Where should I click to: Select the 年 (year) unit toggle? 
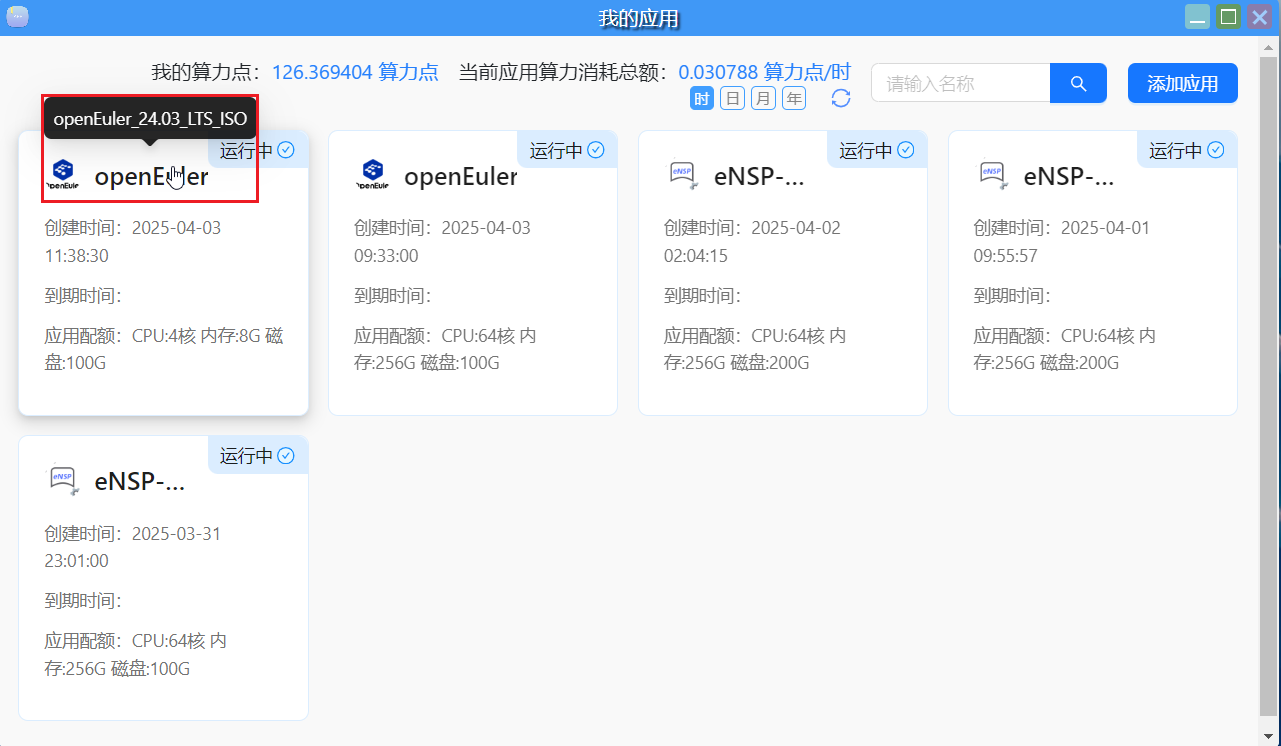click(794, 98)
